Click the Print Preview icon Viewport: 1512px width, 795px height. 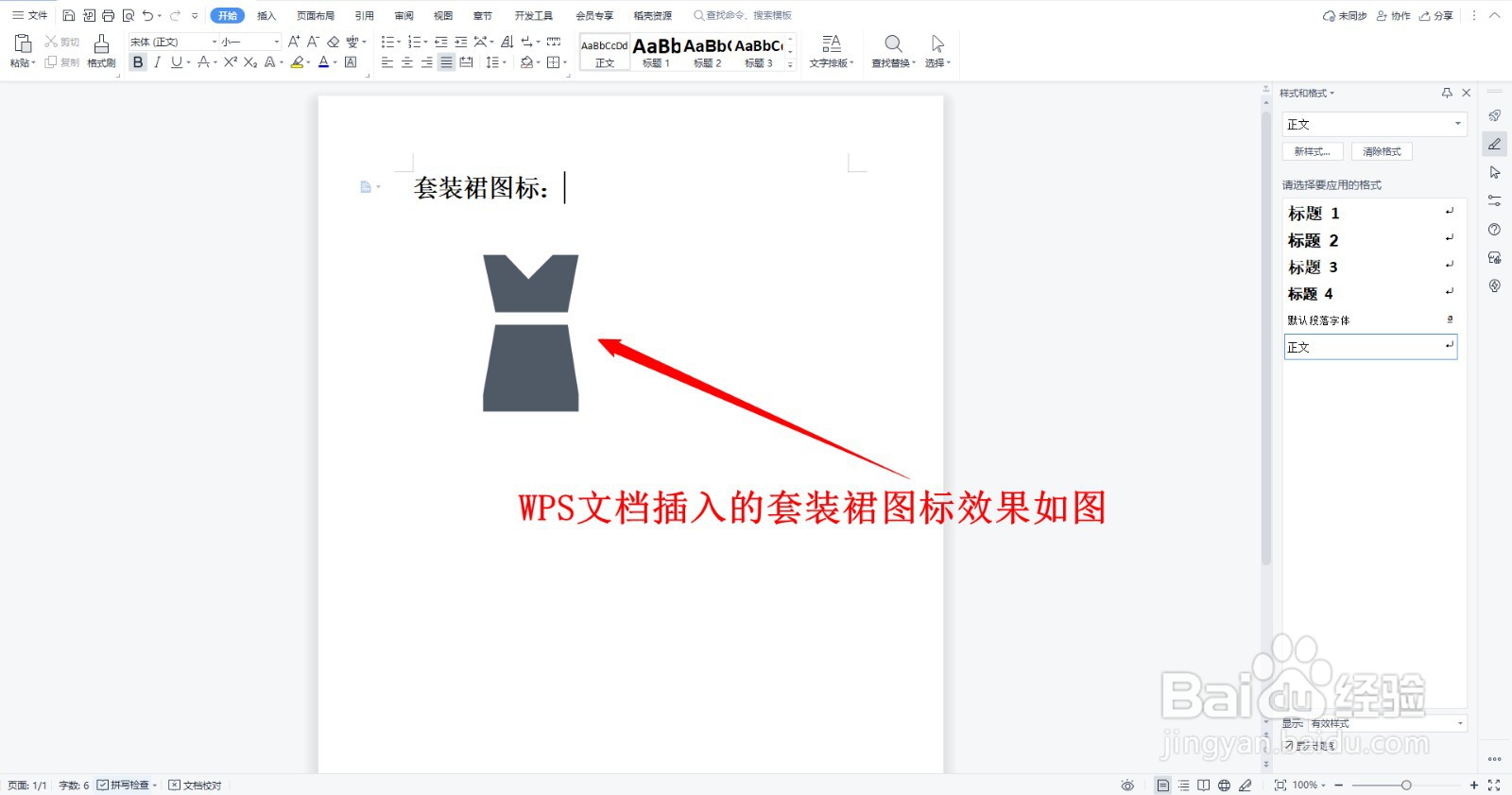[129, 15]
